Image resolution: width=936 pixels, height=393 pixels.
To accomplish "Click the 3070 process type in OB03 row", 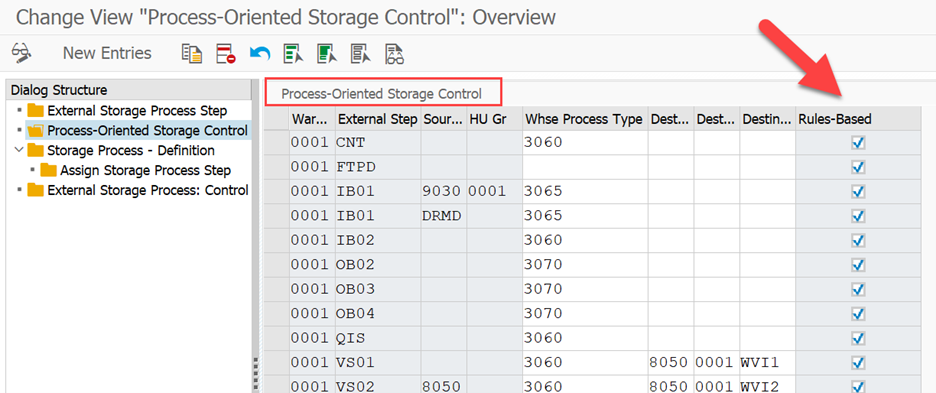I will coord(585,289).
